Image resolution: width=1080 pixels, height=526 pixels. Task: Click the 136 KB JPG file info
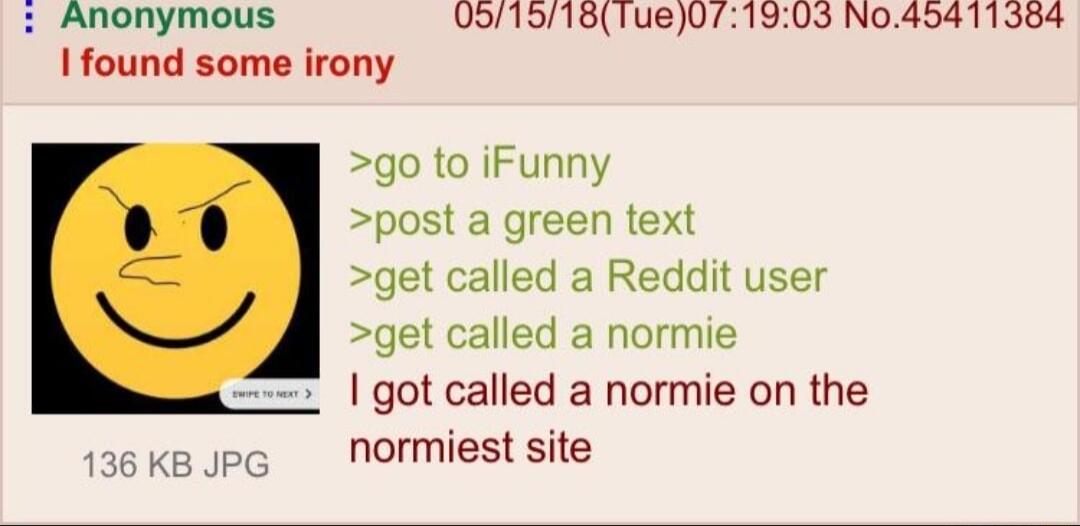pyautogui.click(x=175, y=465)
